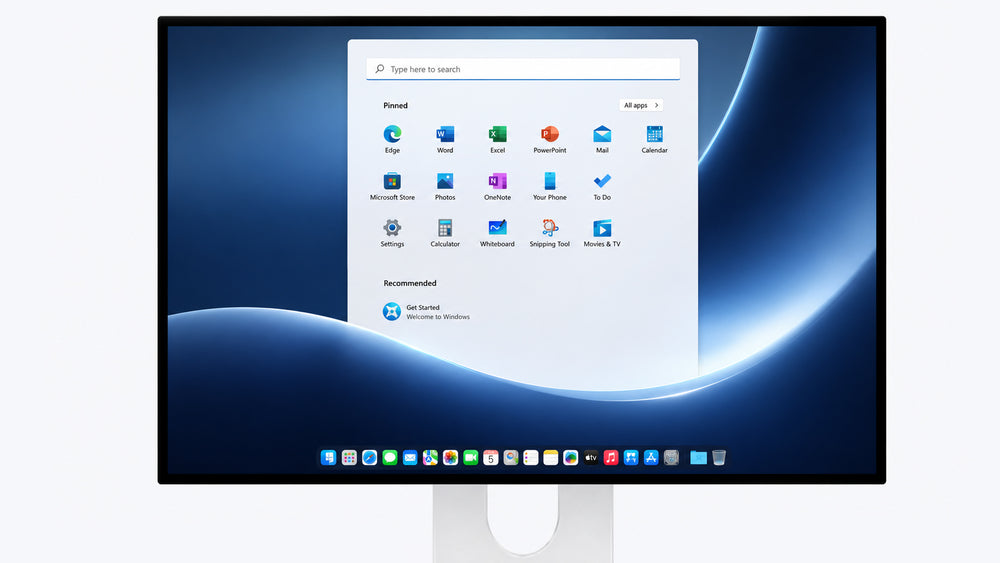This screenshot has height=563, width=1000.
Task: Launch the Calculator app
Action: click(x=445, y=228)
